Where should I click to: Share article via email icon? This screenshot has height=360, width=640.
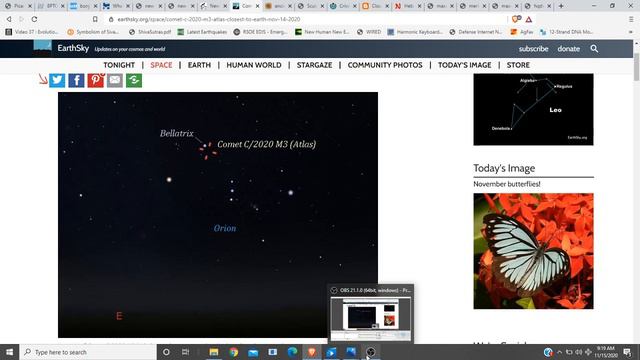click(115, 80)
